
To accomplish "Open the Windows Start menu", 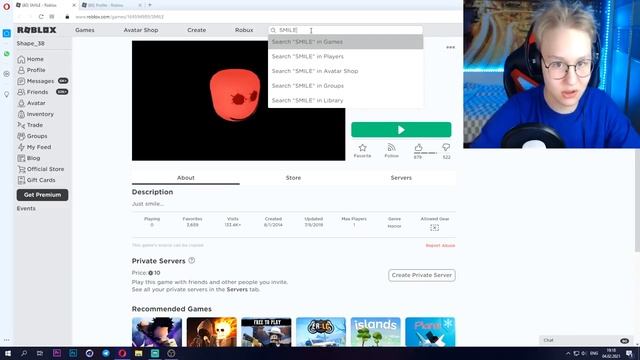I will 8,353.
